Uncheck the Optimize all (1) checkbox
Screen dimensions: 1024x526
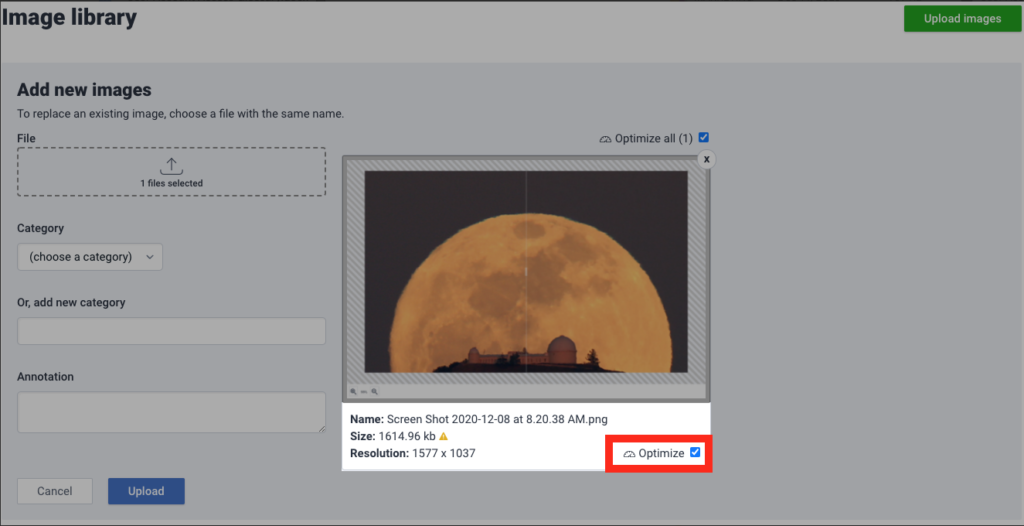tap(704, 138)
